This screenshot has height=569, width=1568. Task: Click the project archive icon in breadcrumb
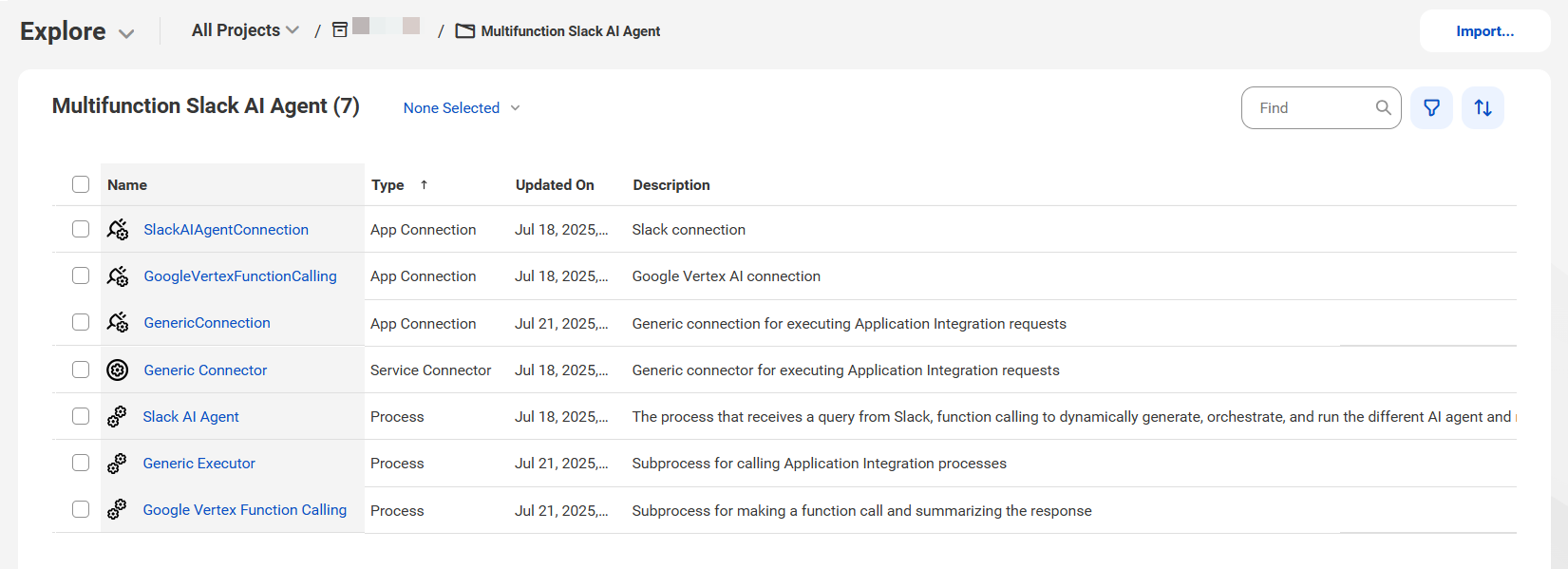point(340,30)
